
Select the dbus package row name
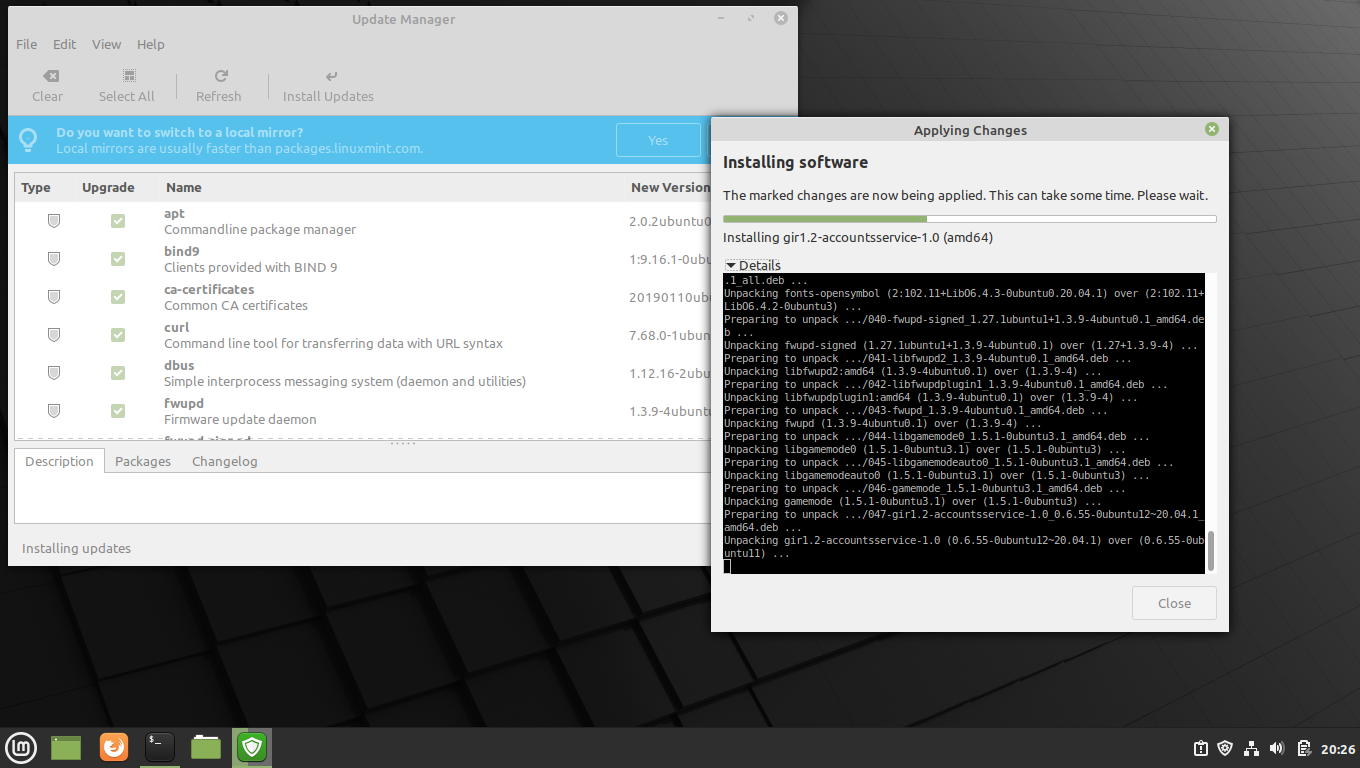point(179,365)
